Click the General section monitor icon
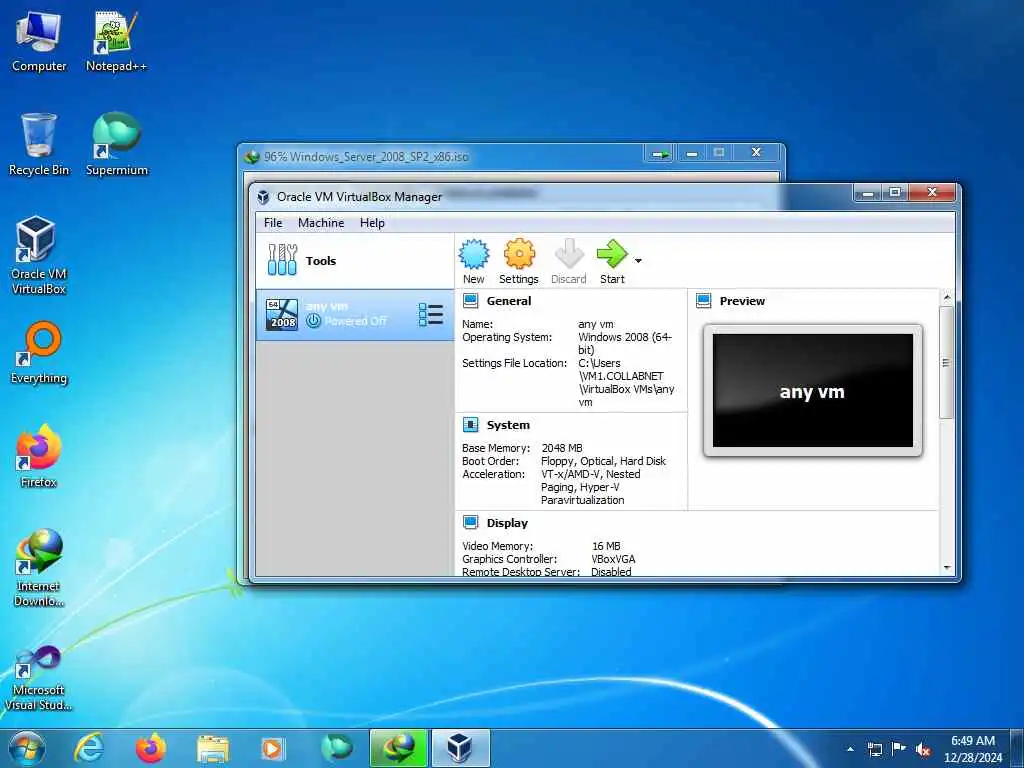 [x=470, y=300]
